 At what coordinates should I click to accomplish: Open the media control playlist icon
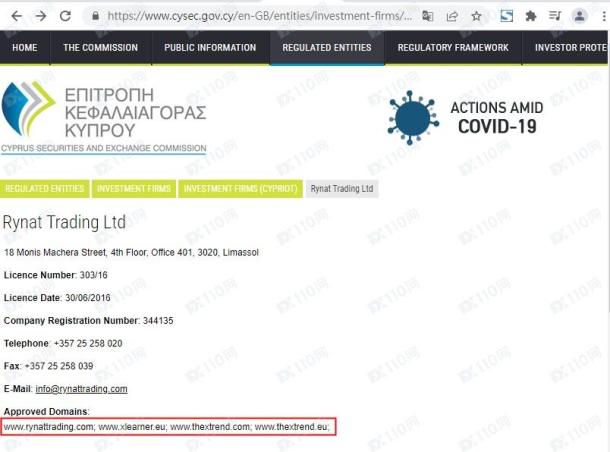point(555,16)
